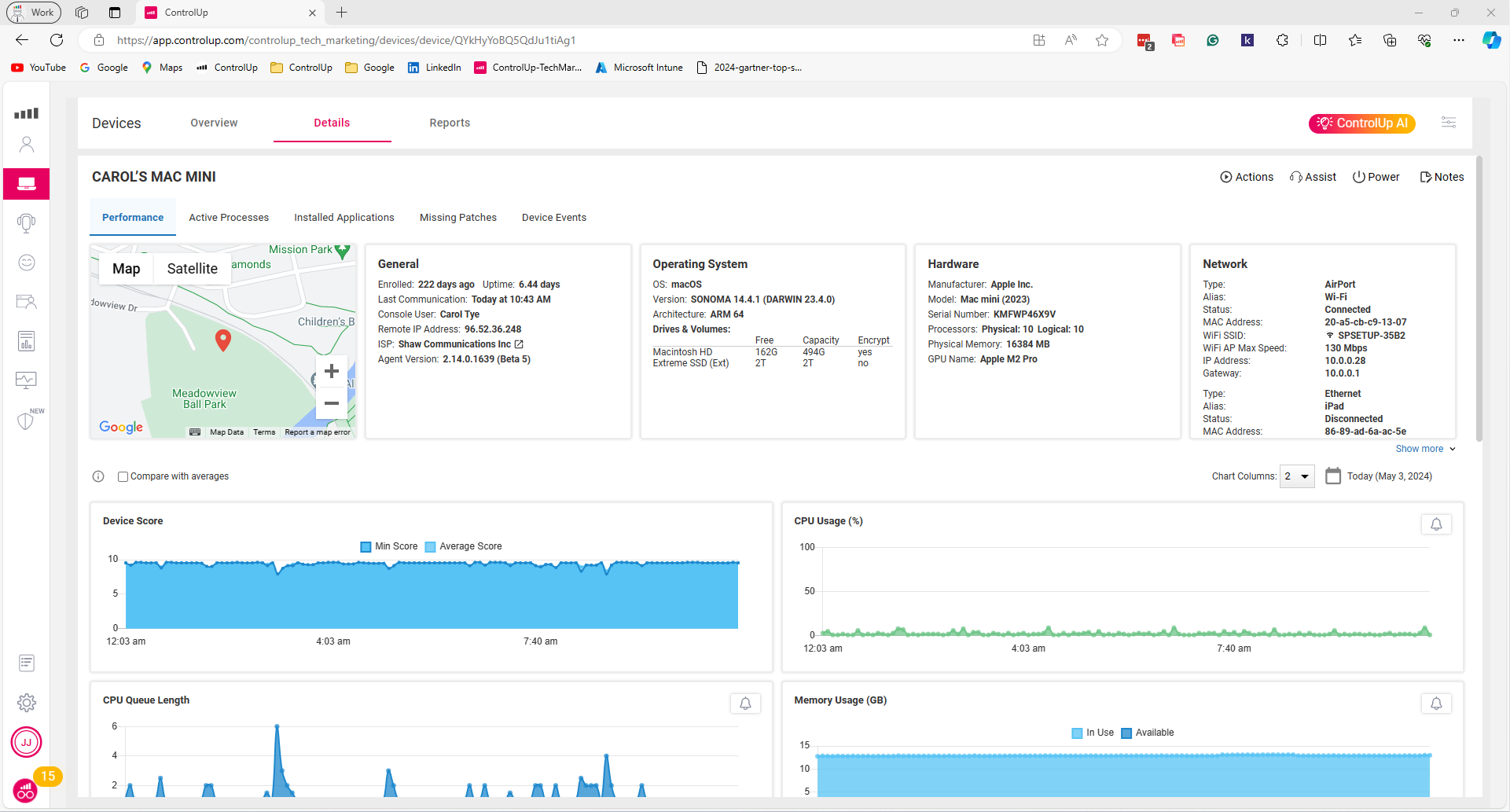The image size is (1510, 812).
Task: Switch map to Satellite view
Action: (192, 269)
